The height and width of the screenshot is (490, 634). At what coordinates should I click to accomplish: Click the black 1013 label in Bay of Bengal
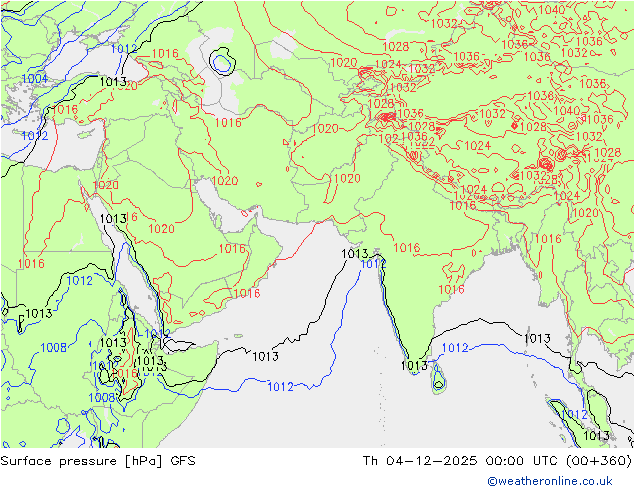[537, 338]
